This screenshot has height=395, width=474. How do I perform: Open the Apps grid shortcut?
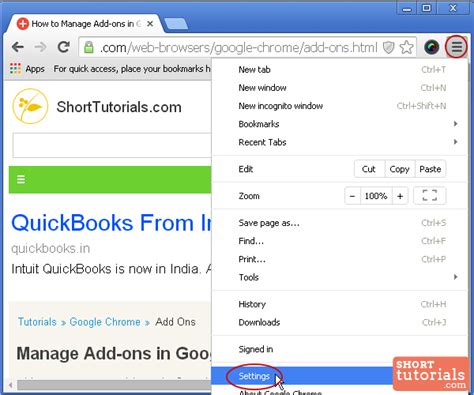27,69
